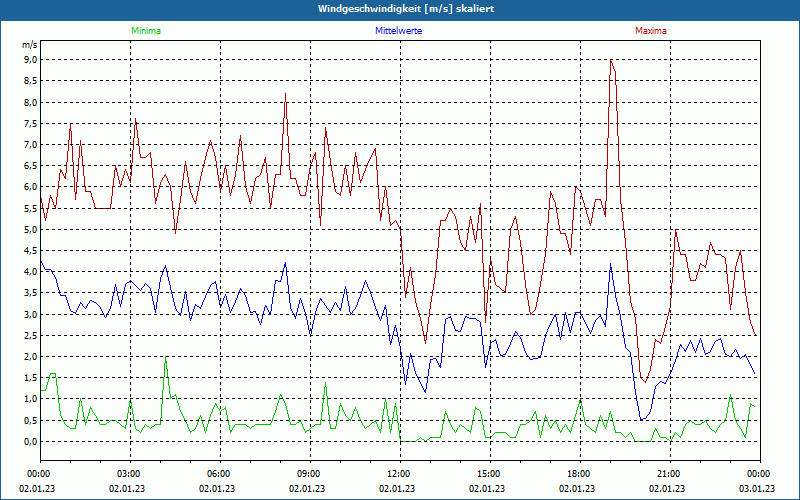Click the 06:00 time axis label

click(x=217, y=474)
